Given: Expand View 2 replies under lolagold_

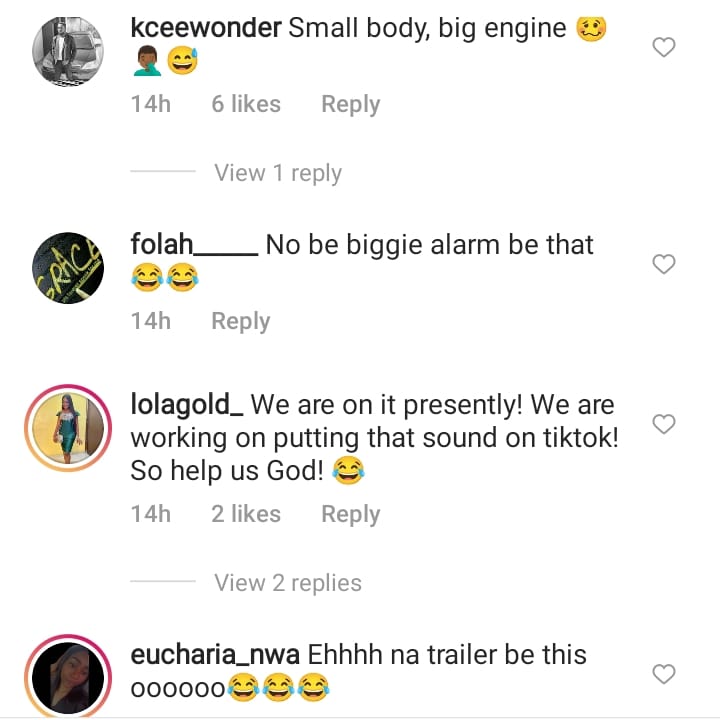Looking at the screenshot, I should click(x=287, y=583).
